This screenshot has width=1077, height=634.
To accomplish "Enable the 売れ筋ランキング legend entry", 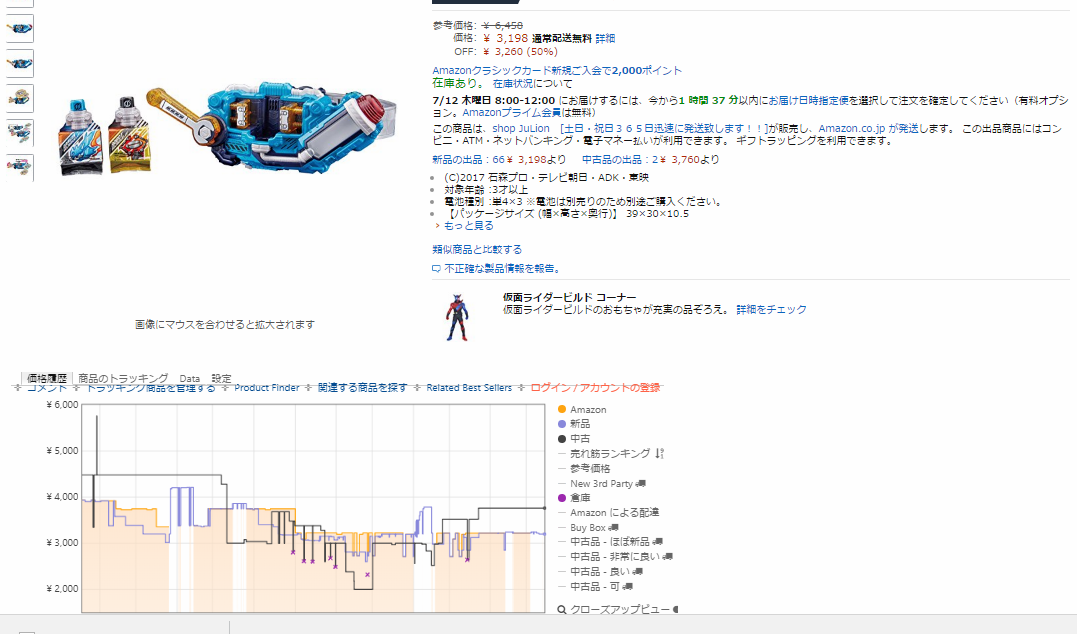I will tap(610, 454).
